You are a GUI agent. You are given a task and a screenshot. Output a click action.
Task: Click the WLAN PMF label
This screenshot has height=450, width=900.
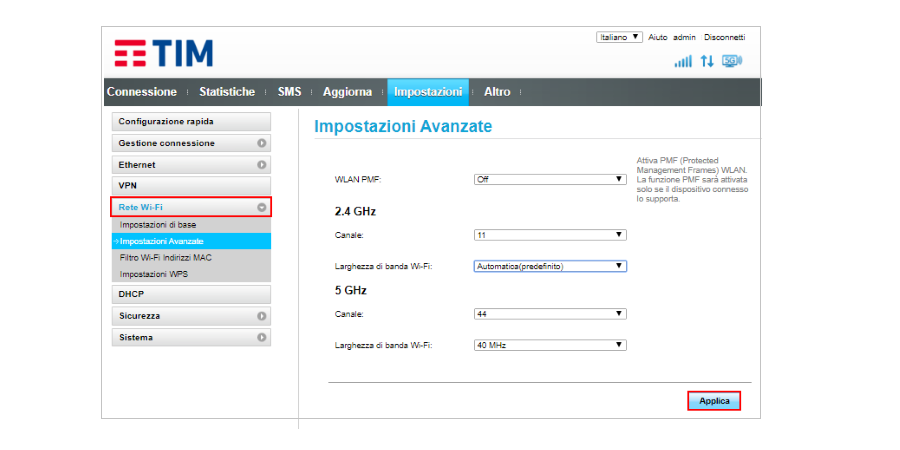[358, 179]
